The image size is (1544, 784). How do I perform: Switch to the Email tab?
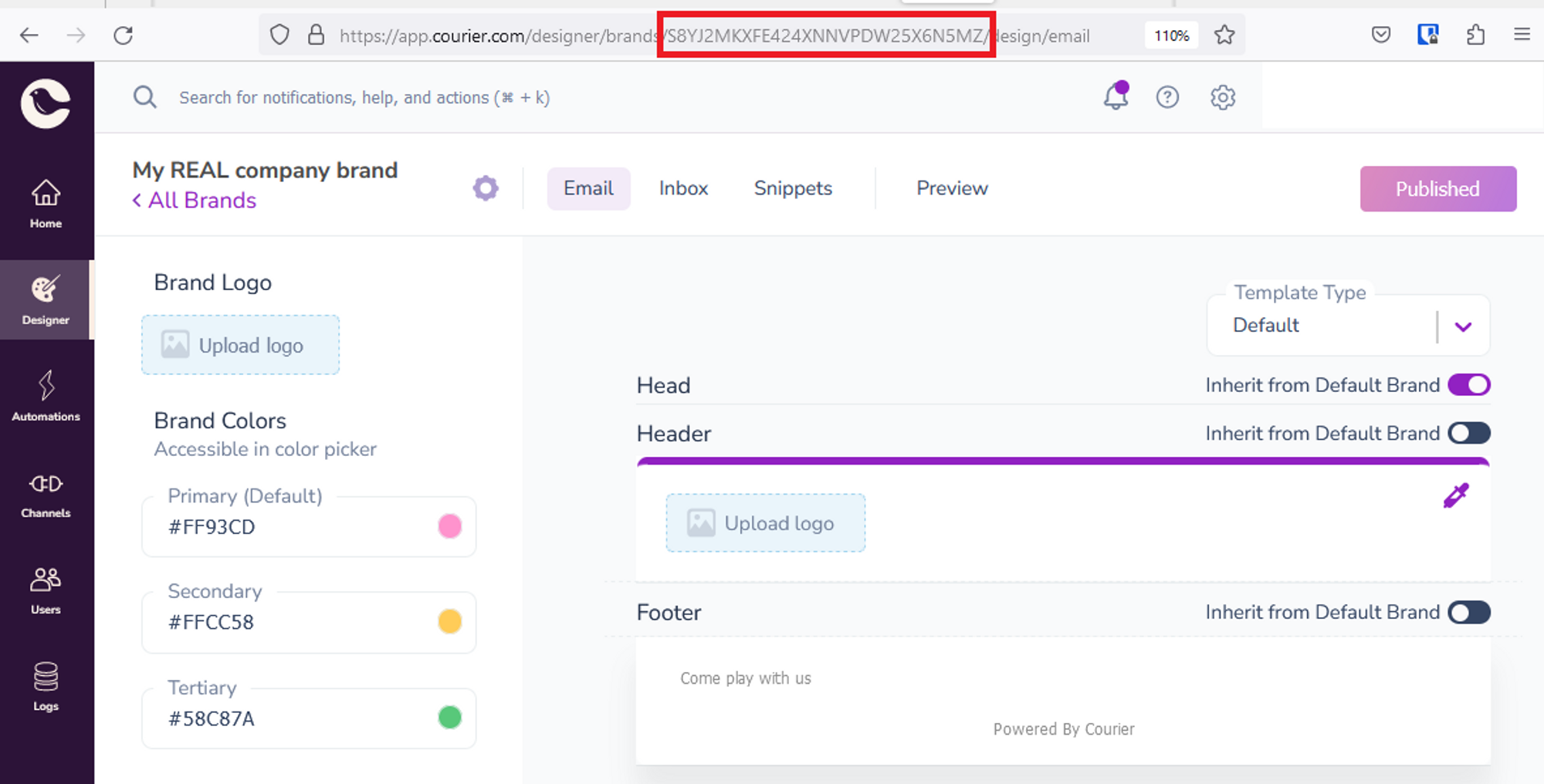click(589, 188)
